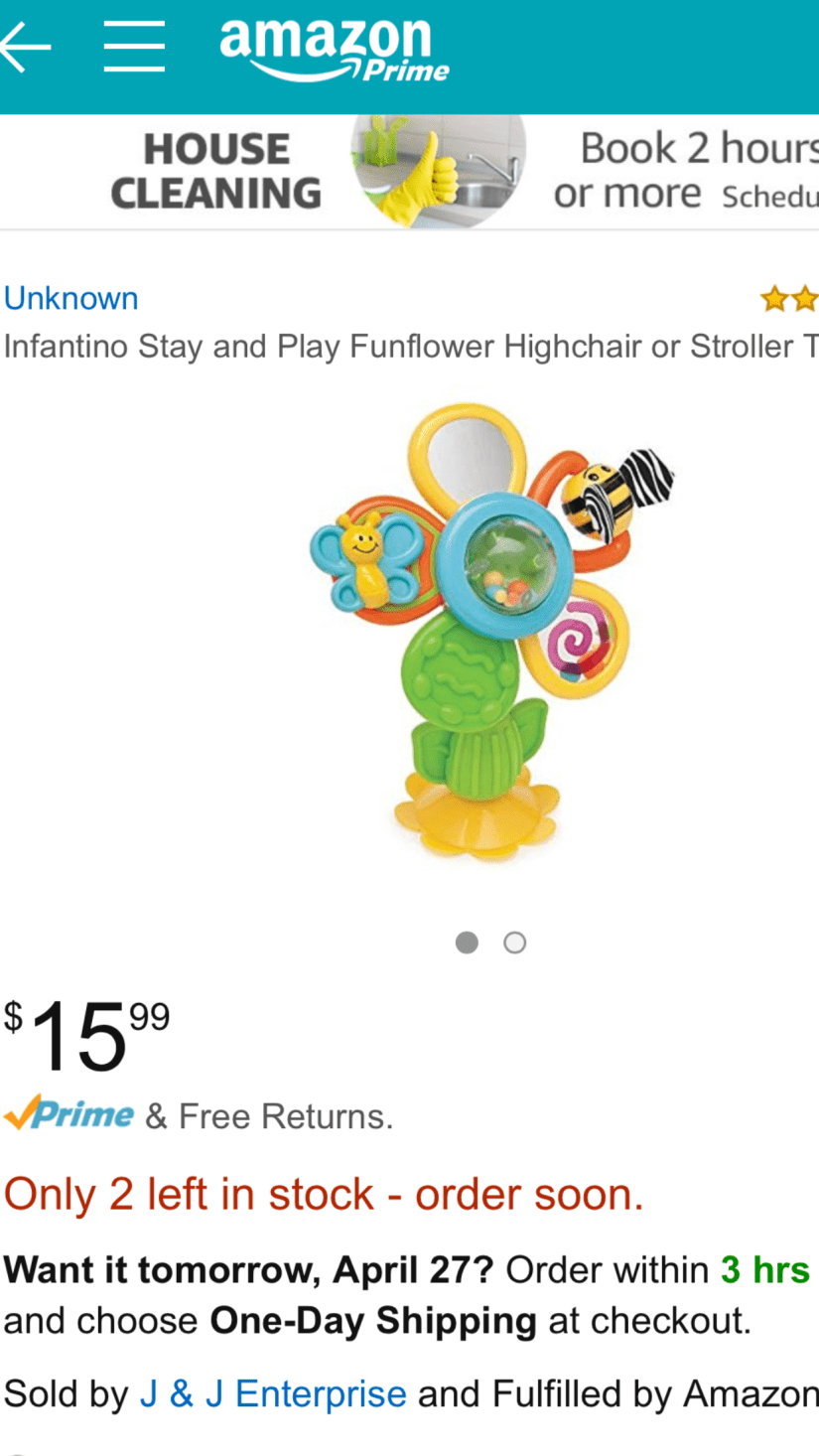819x1456 pixels.
Task: Tap the Funflower toy product image
Action: pyautogui.click(x=492, y=631)
